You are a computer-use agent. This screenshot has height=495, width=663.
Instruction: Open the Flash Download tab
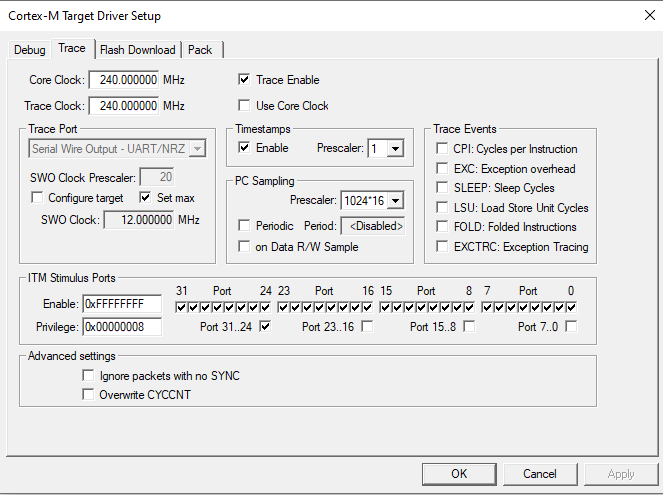138,50
